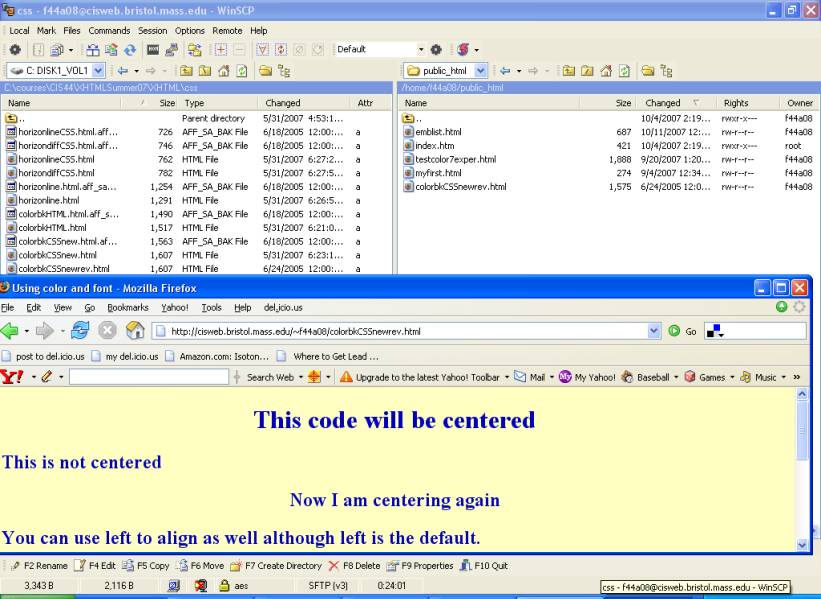Refresh the local panel directory listing
Viewport: 821px width, 599px height.
click(241, 71)
